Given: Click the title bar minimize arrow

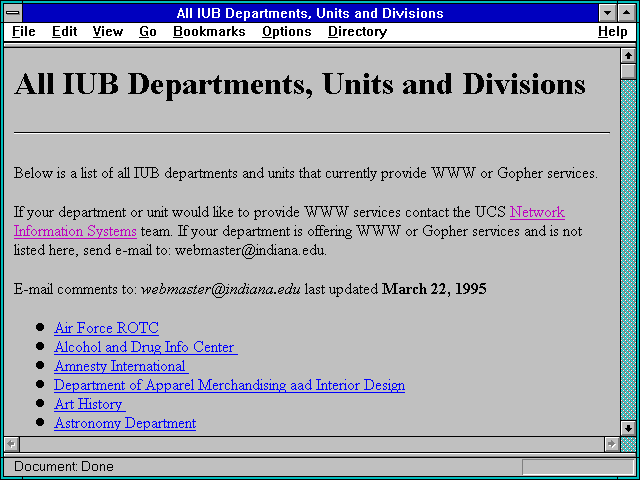Looking at the screenshot, I should 607,13.
